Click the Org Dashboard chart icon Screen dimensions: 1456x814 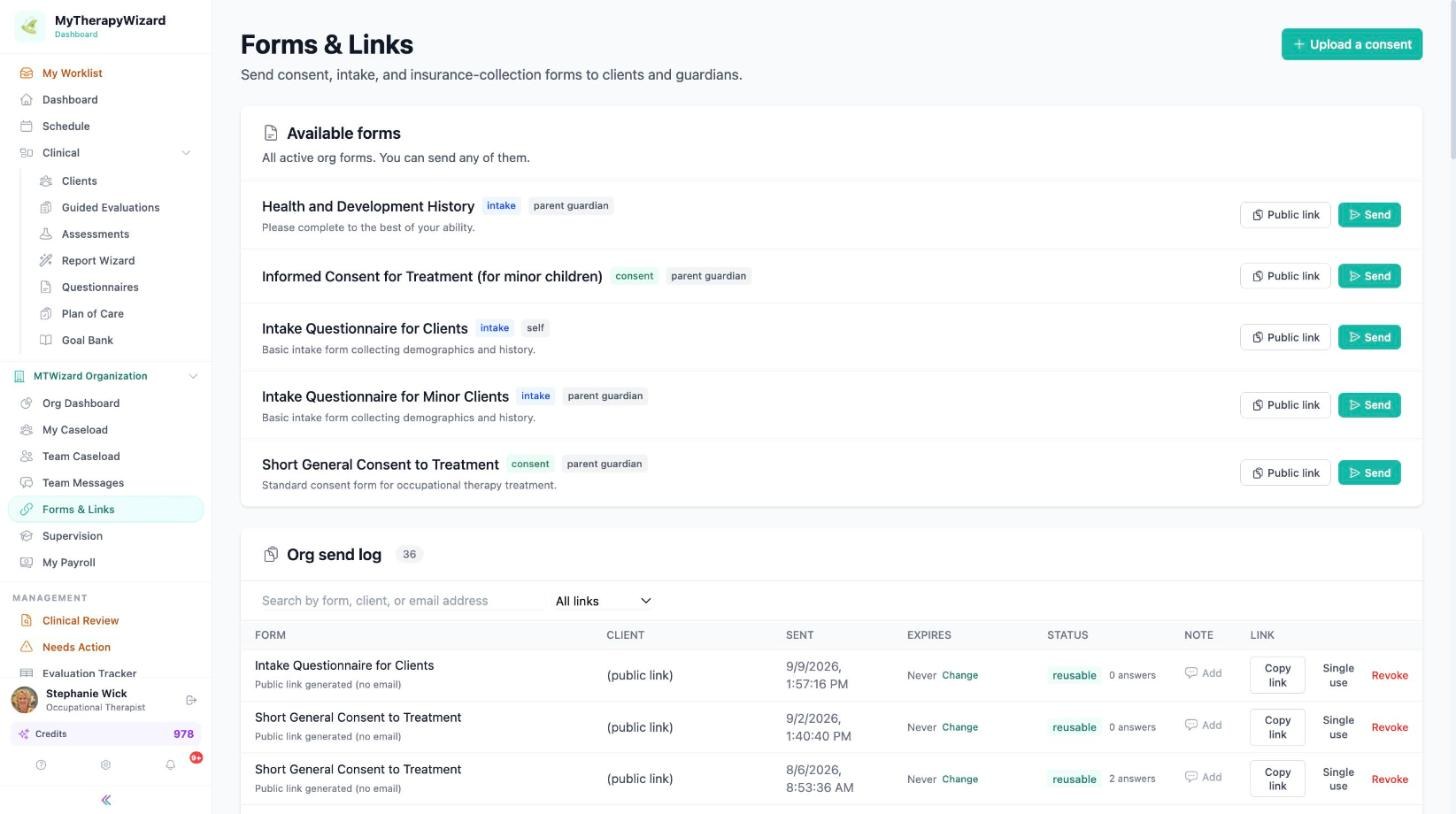[27, 403]
